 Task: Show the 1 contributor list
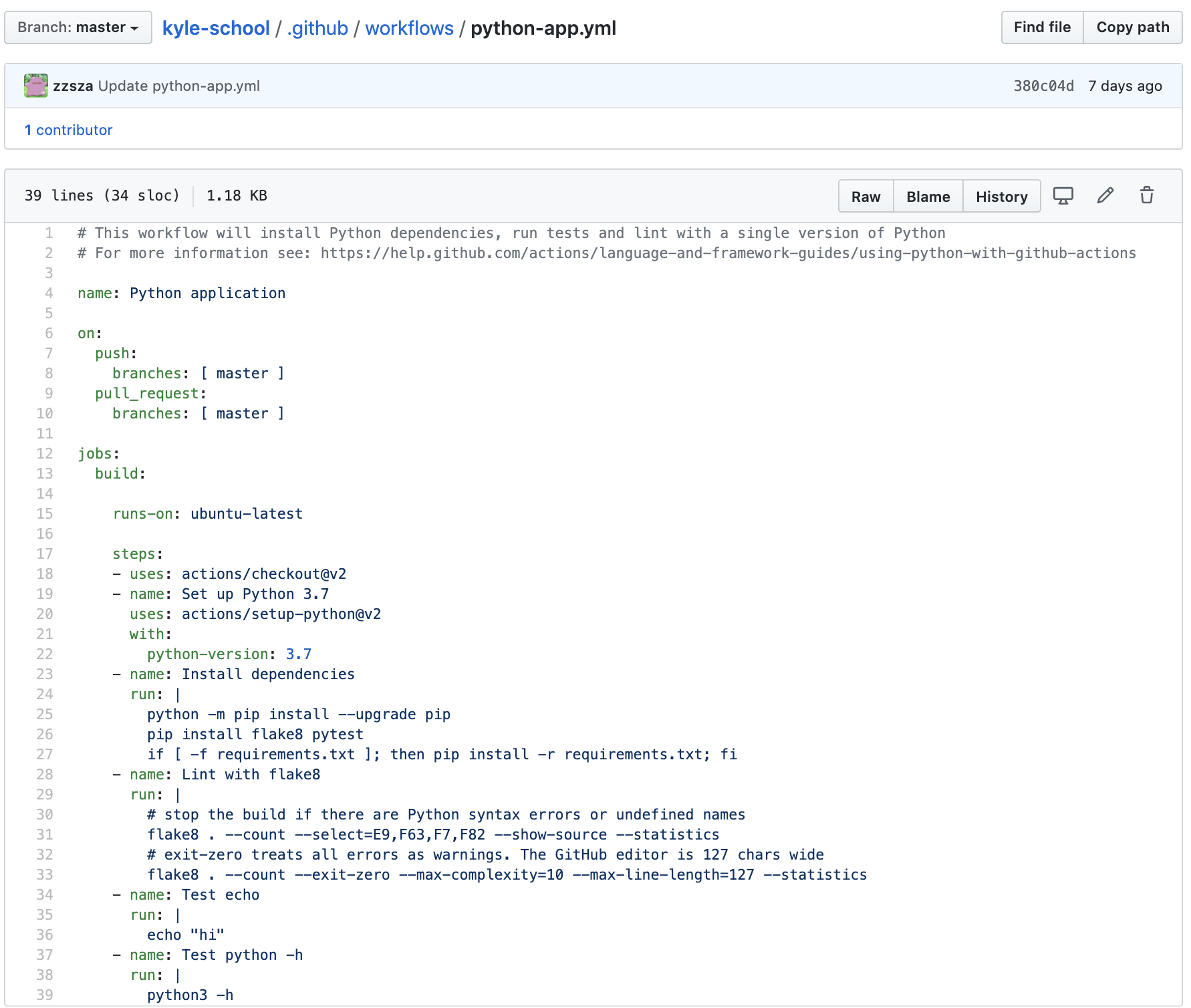(69, 130)
